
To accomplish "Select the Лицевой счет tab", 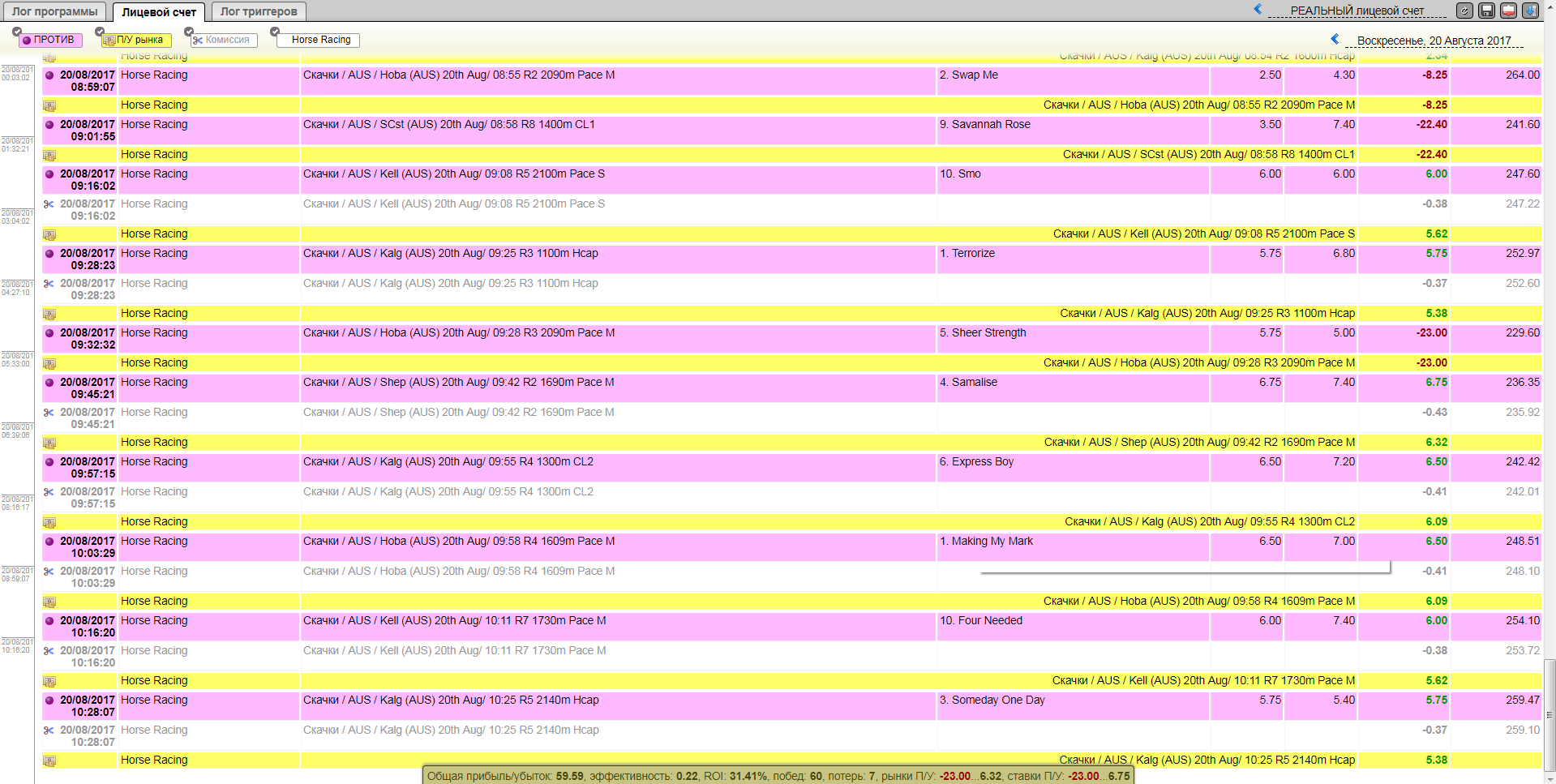I will point(159,11).
